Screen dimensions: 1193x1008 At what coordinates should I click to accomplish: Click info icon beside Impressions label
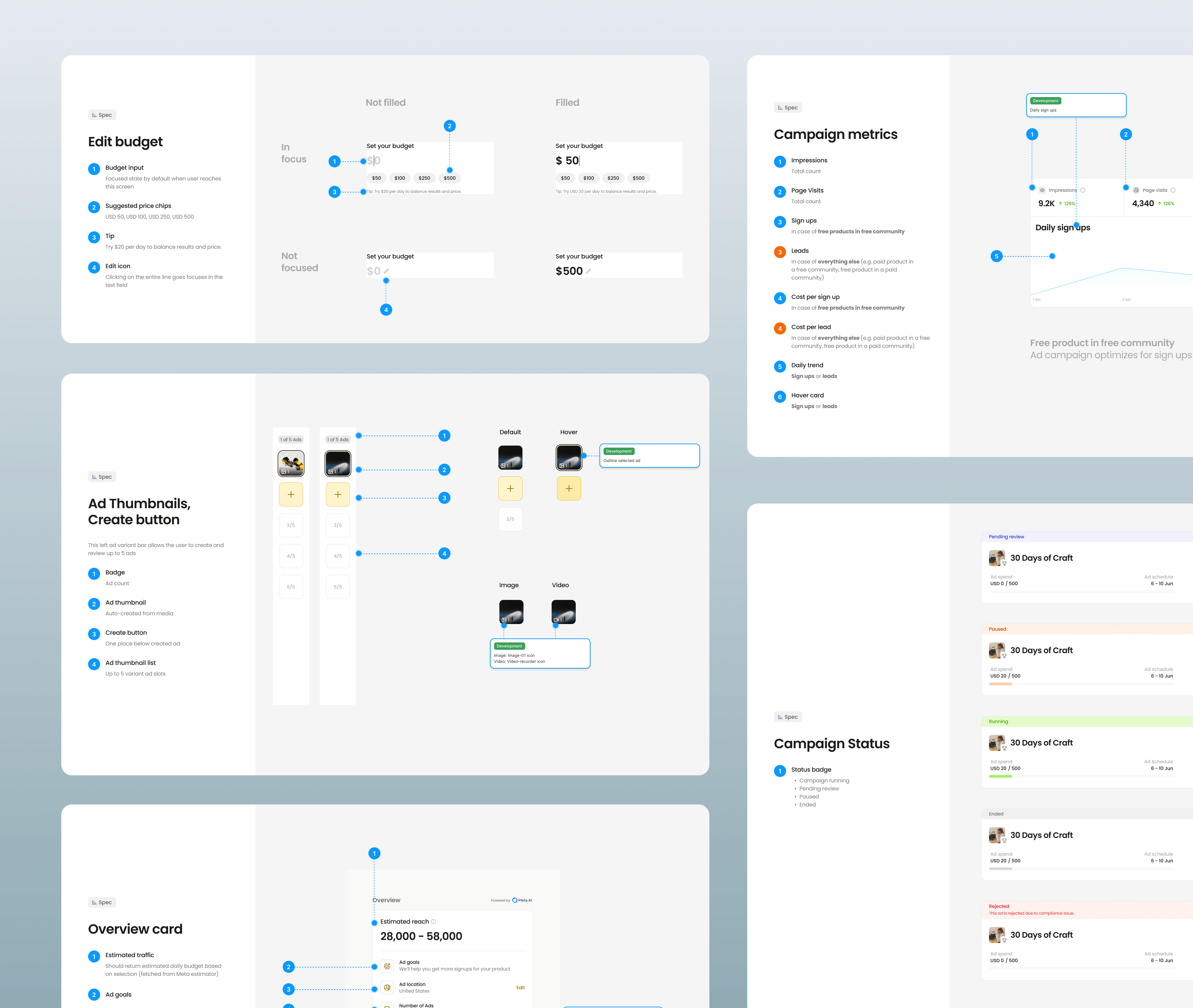click(1083, 190)
